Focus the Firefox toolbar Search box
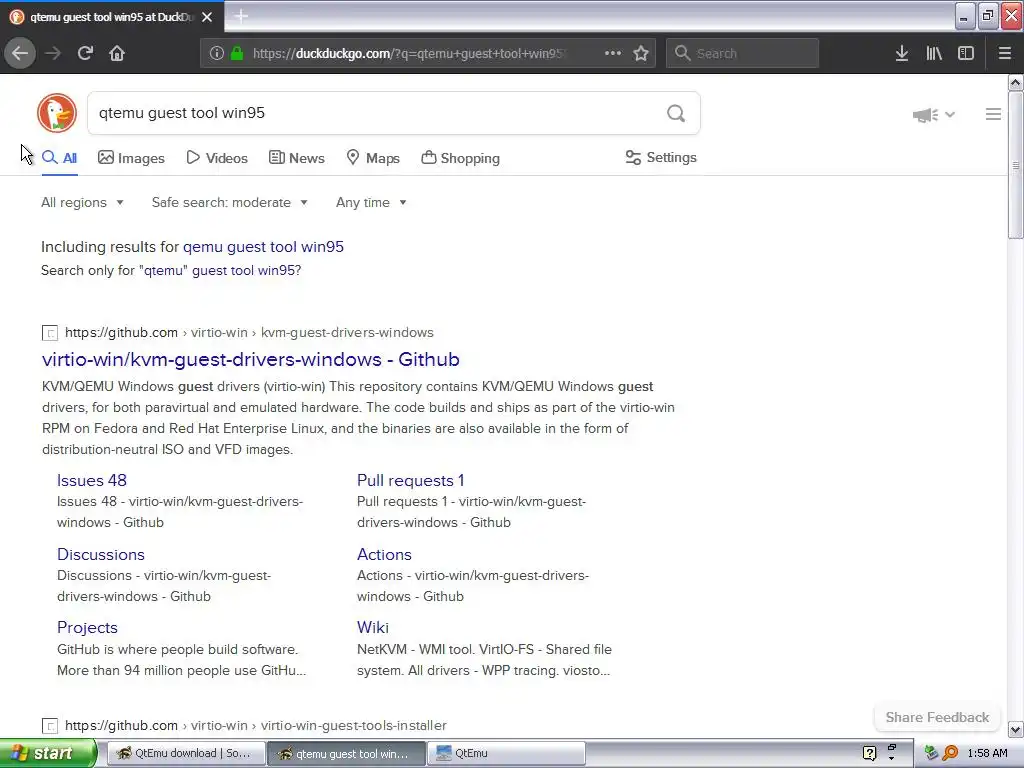The image size is (1024, 768). click(x=742, y=54)
